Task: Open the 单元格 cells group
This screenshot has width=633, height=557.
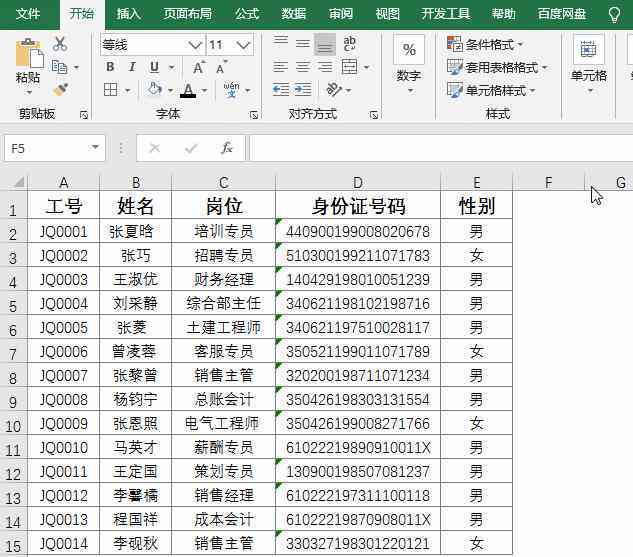Action: coord(589,65)
